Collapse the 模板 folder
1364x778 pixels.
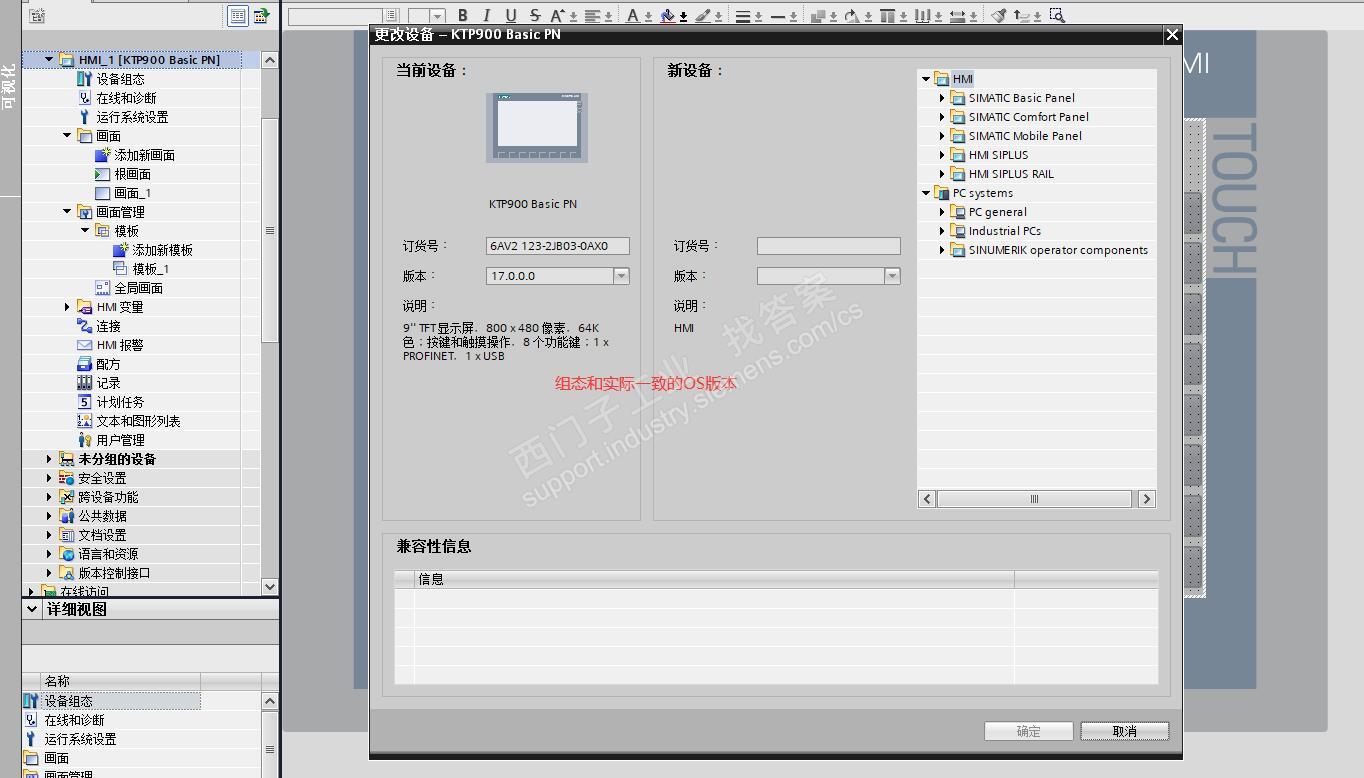click(x=85, y=231)
